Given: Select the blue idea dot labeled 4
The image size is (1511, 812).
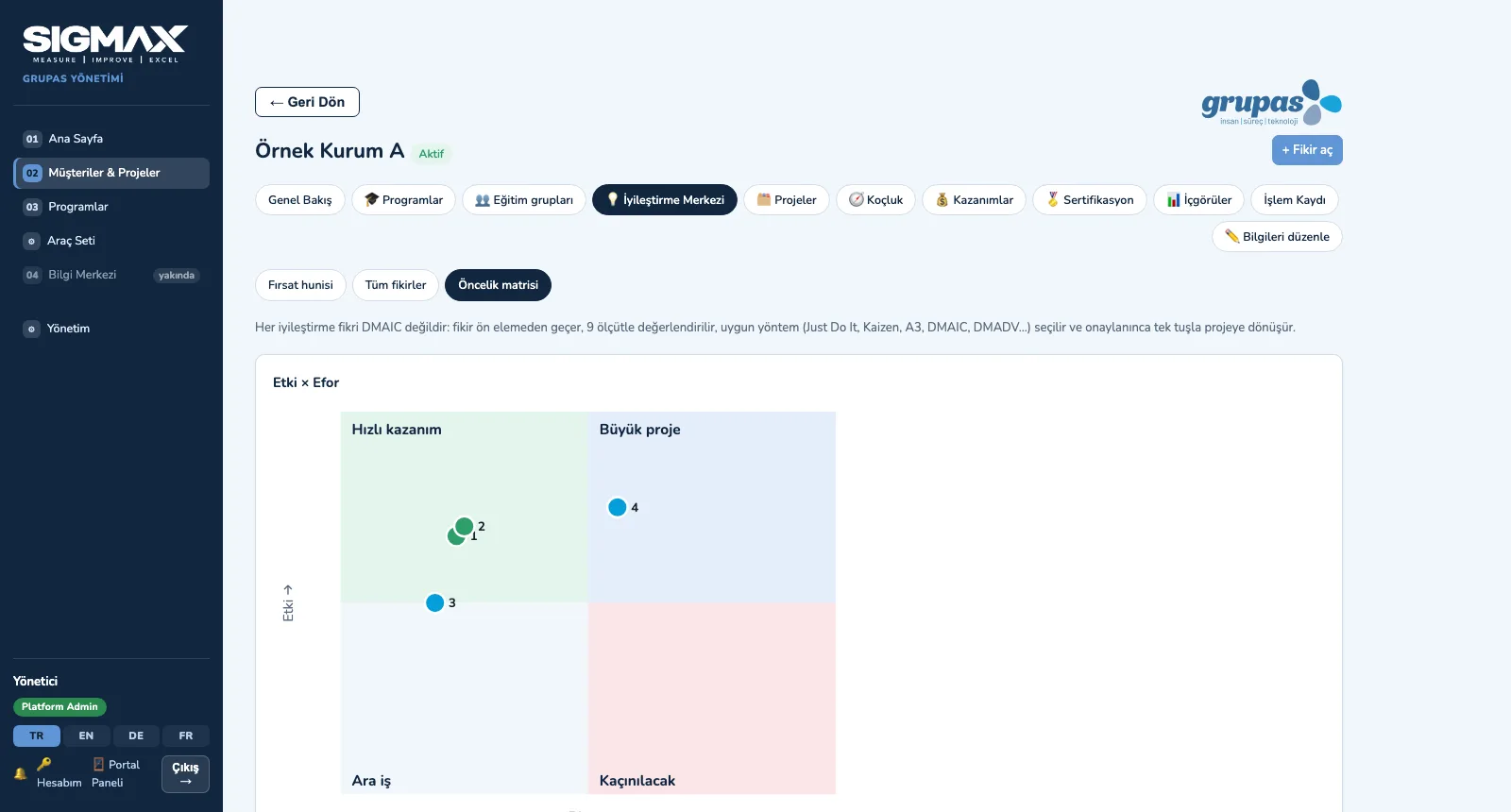Looking at the screenshot, I should 618,507.
